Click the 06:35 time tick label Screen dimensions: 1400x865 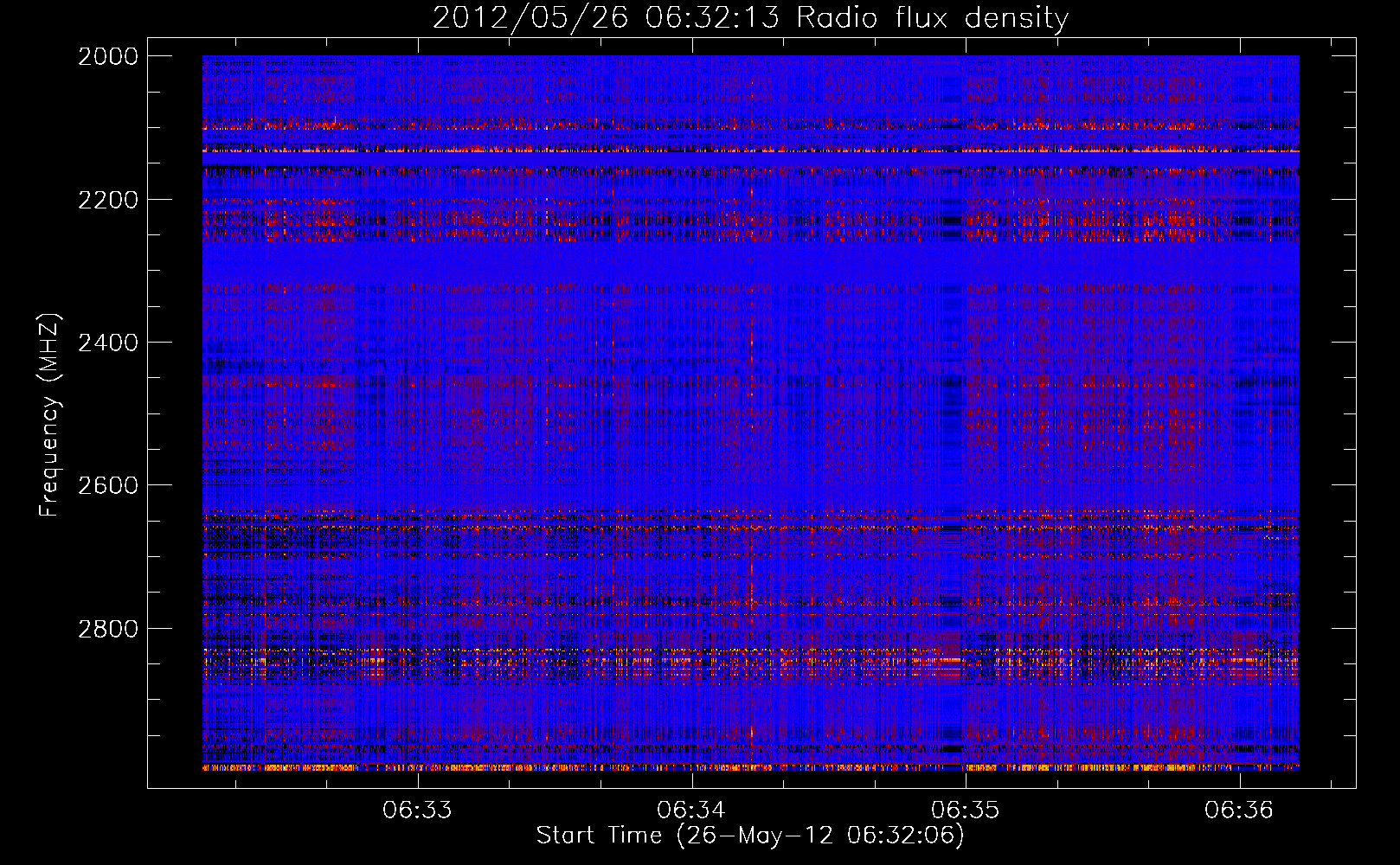click(965, 810)
